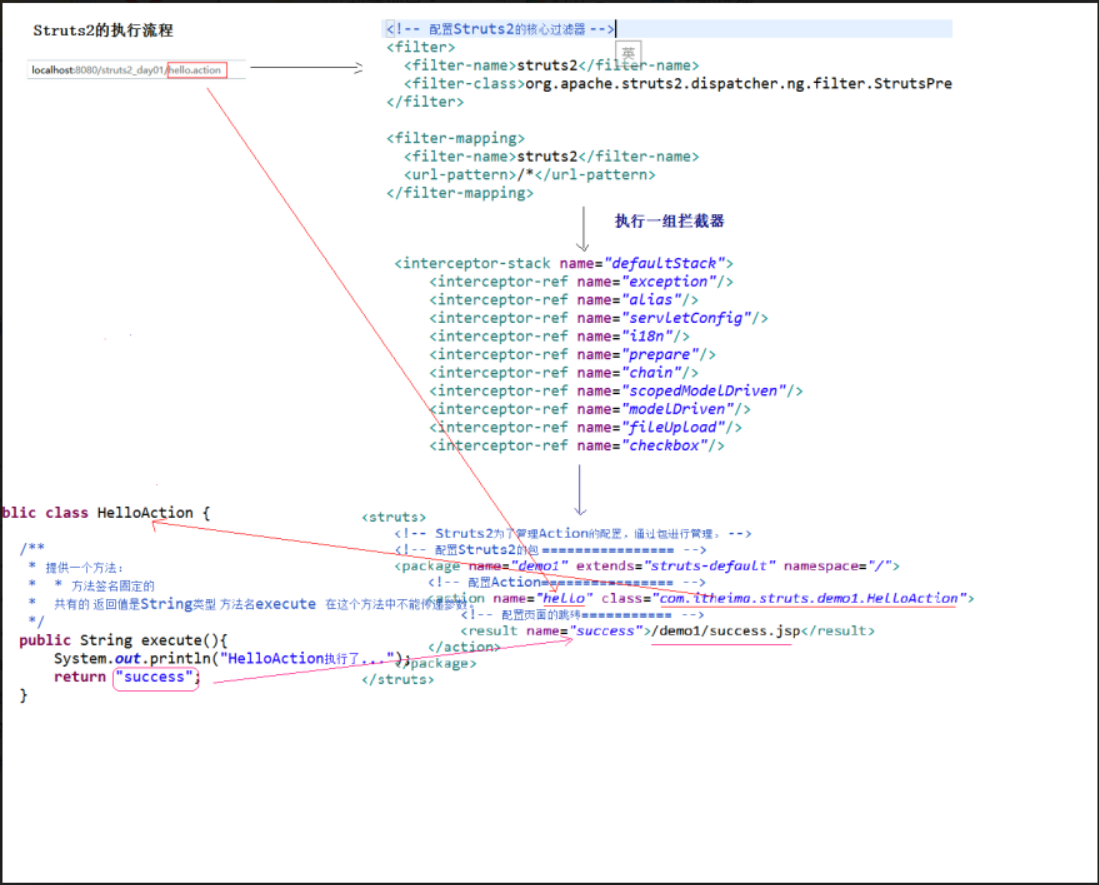Image resolution: width=1099 pixels, height=885 pixels.
Task: Click the 'Struts2的执行流程' title text
Action: pos(103,30)
